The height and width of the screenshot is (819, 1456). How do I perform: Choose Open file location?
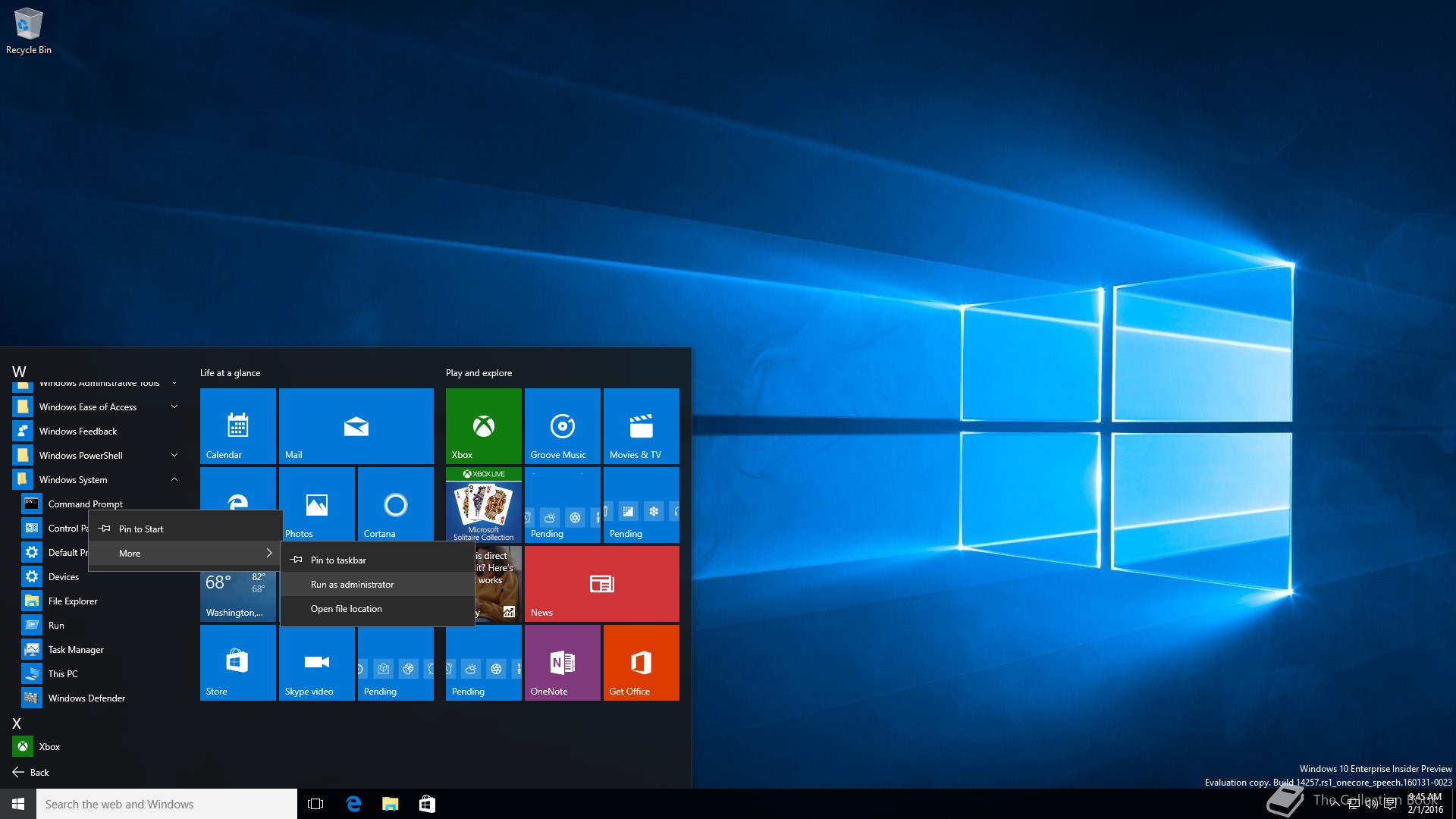click(x=378, y=608)
